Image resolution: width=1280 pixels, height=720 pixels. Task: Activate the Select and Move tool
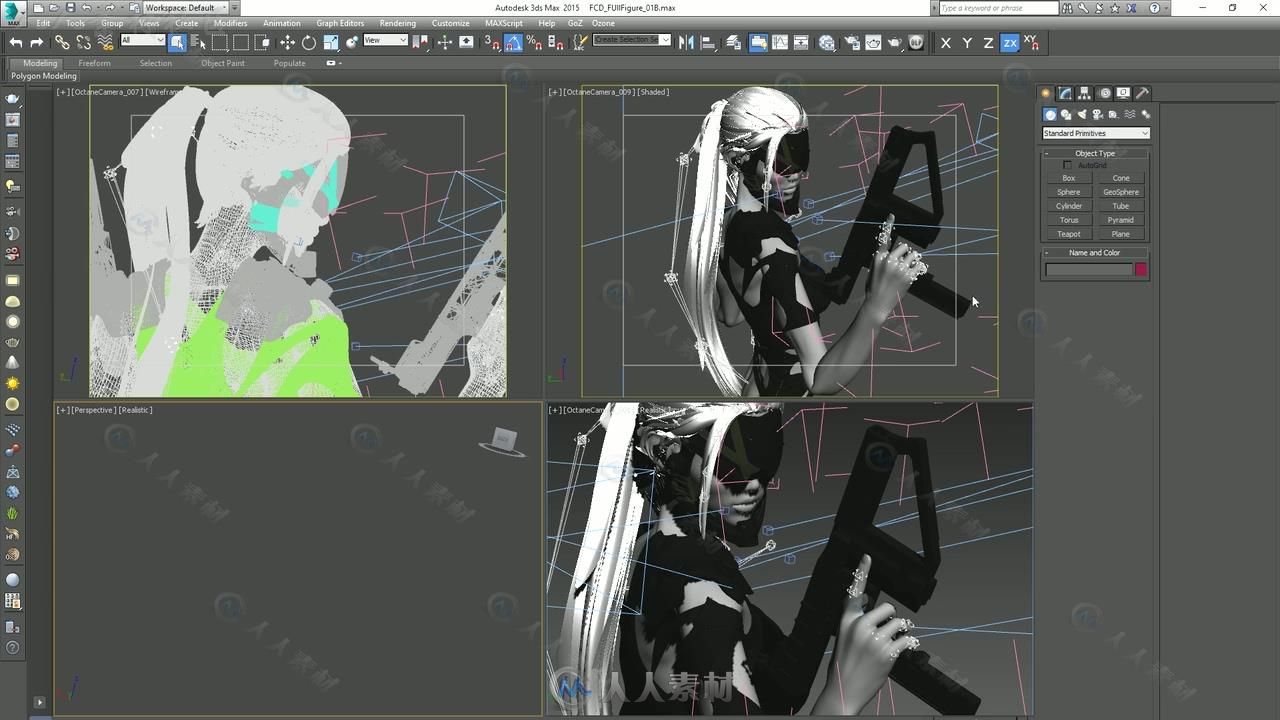click(288, 42)
